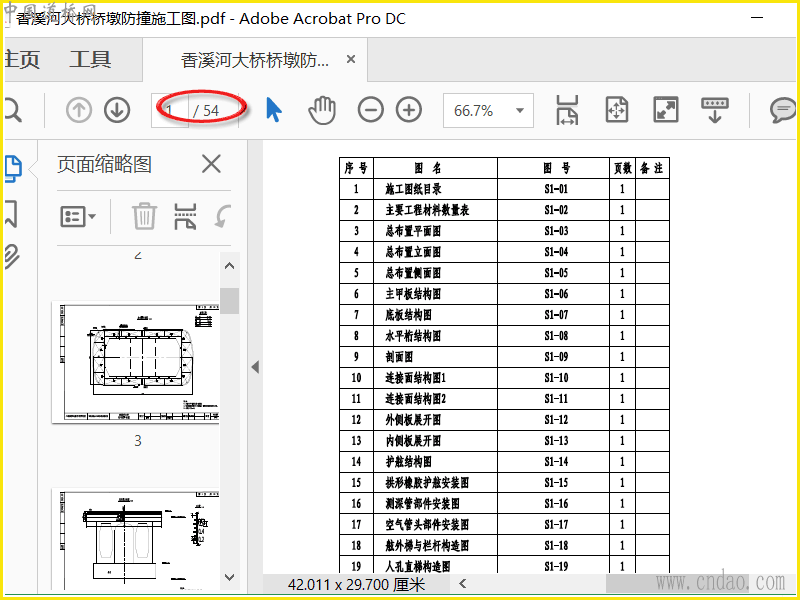Switch to the 主页 tab
Viewport: 800px width, 600px height.
(21, 59)
